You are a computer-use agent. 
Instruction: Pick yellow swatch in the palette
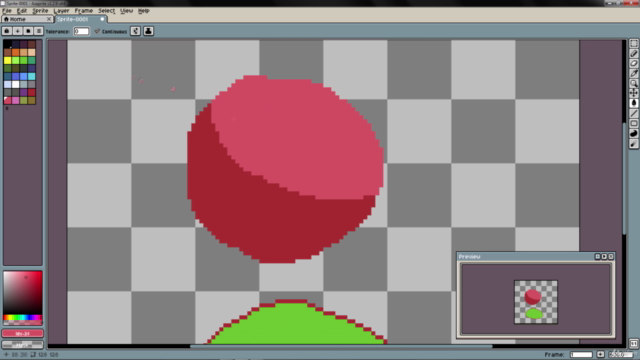[7, 60]
